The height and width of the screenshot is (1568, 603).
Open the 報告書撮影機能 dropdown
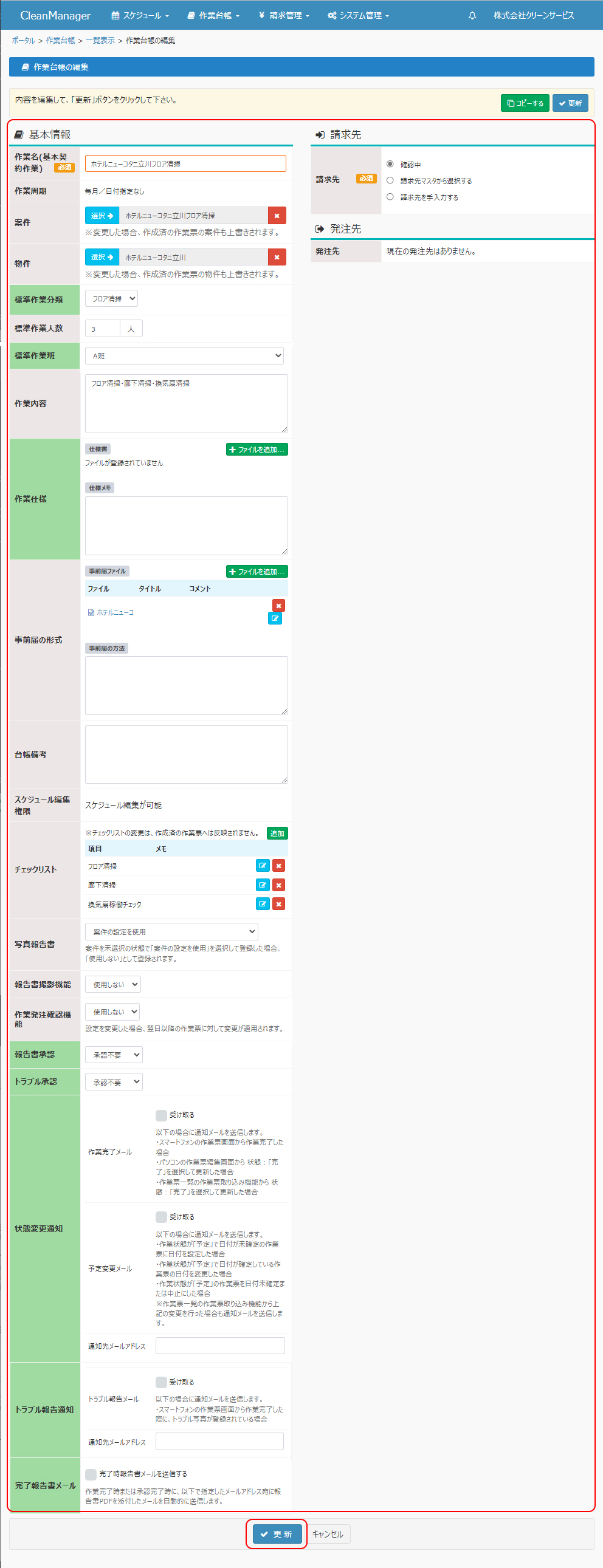pos(113,984)
